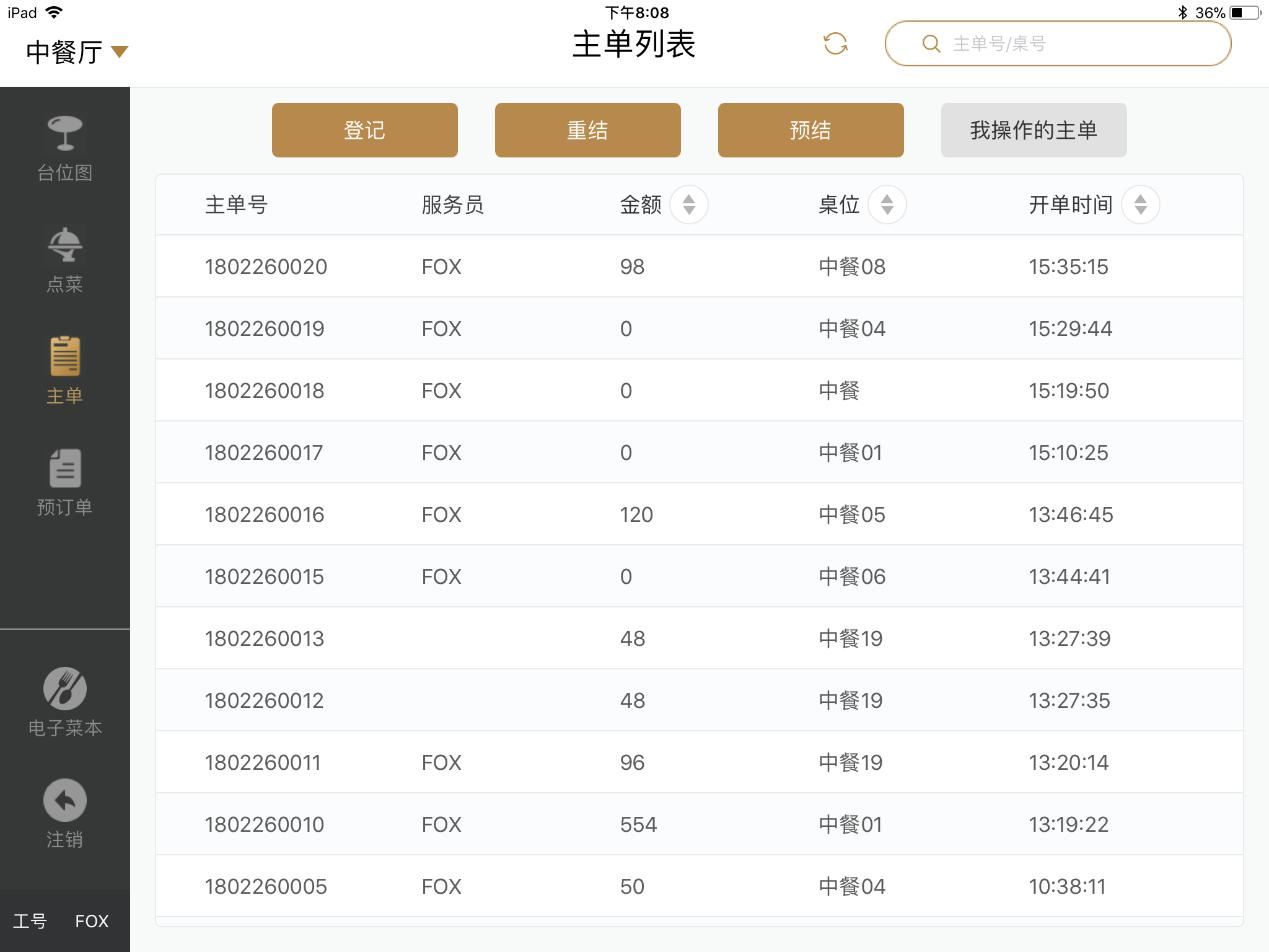Click table 中餐08 cell
Viewport: 1269px width, 952px height.
852,267
